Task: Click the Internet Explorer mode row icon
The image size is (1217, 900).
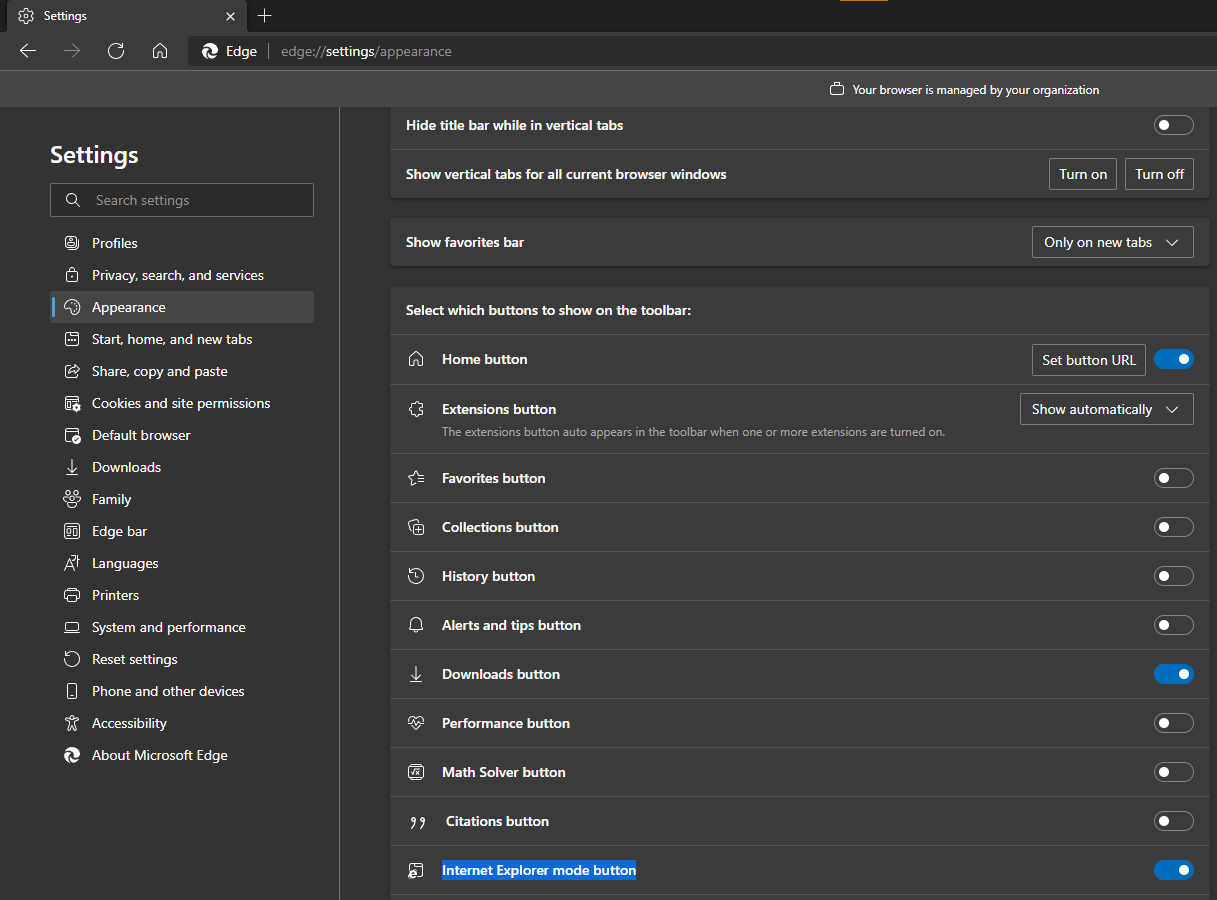Action: coord(416,871)
